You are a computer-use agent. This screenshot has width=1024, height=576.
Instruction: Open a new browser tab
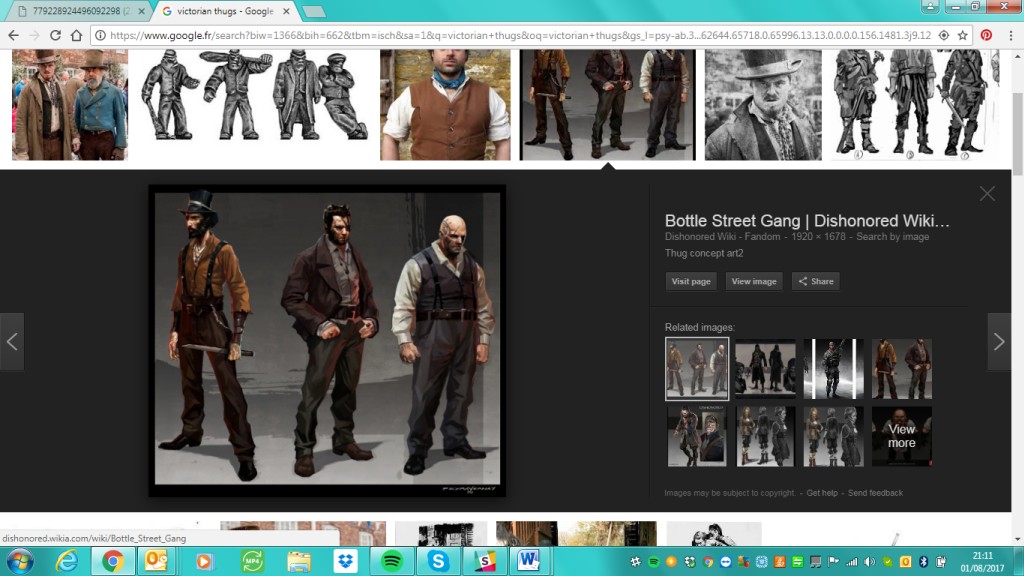point(314,12)
